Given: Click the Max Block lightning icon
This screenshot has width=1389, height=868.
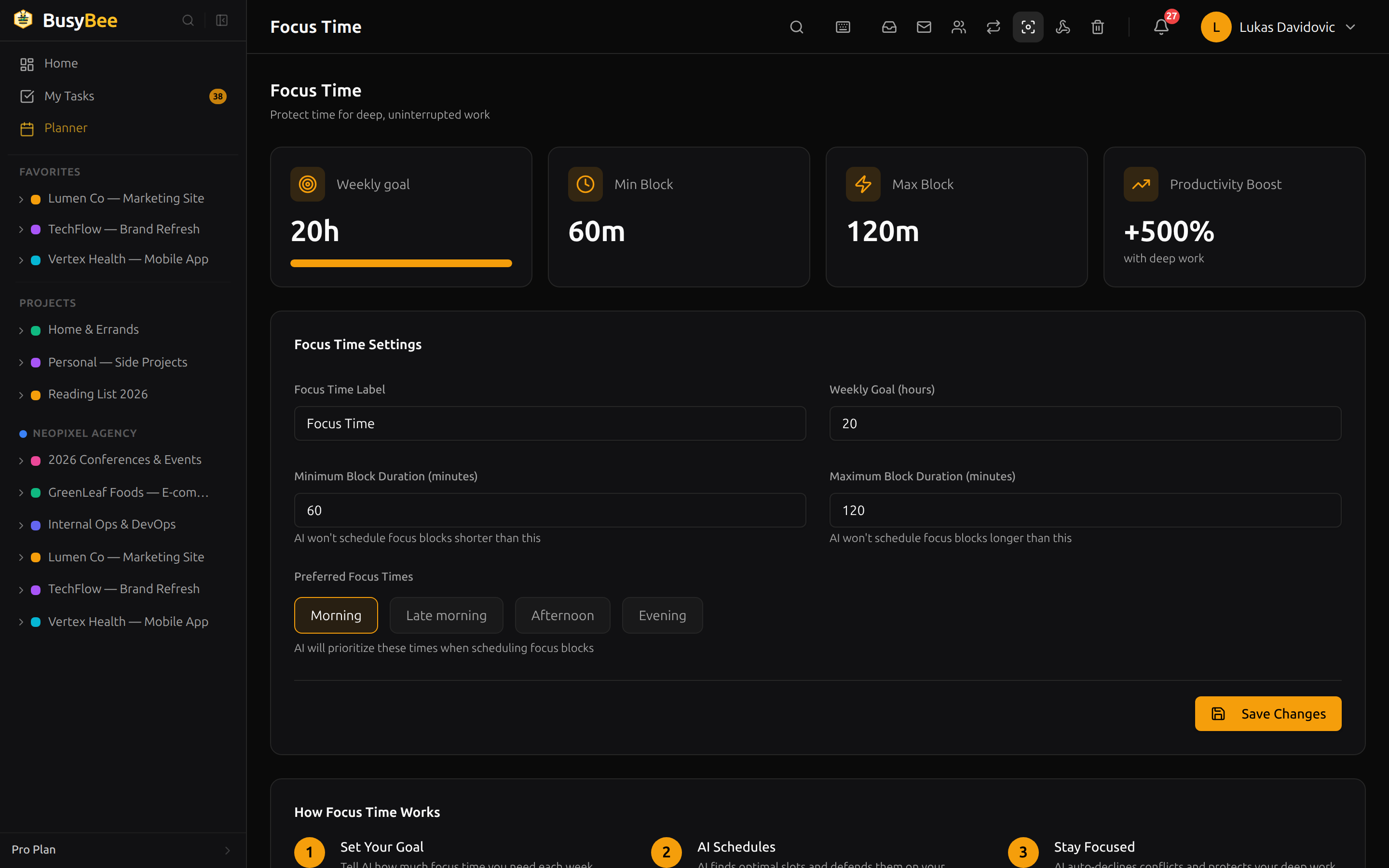Looking at the screenshot, I should 863,184.
